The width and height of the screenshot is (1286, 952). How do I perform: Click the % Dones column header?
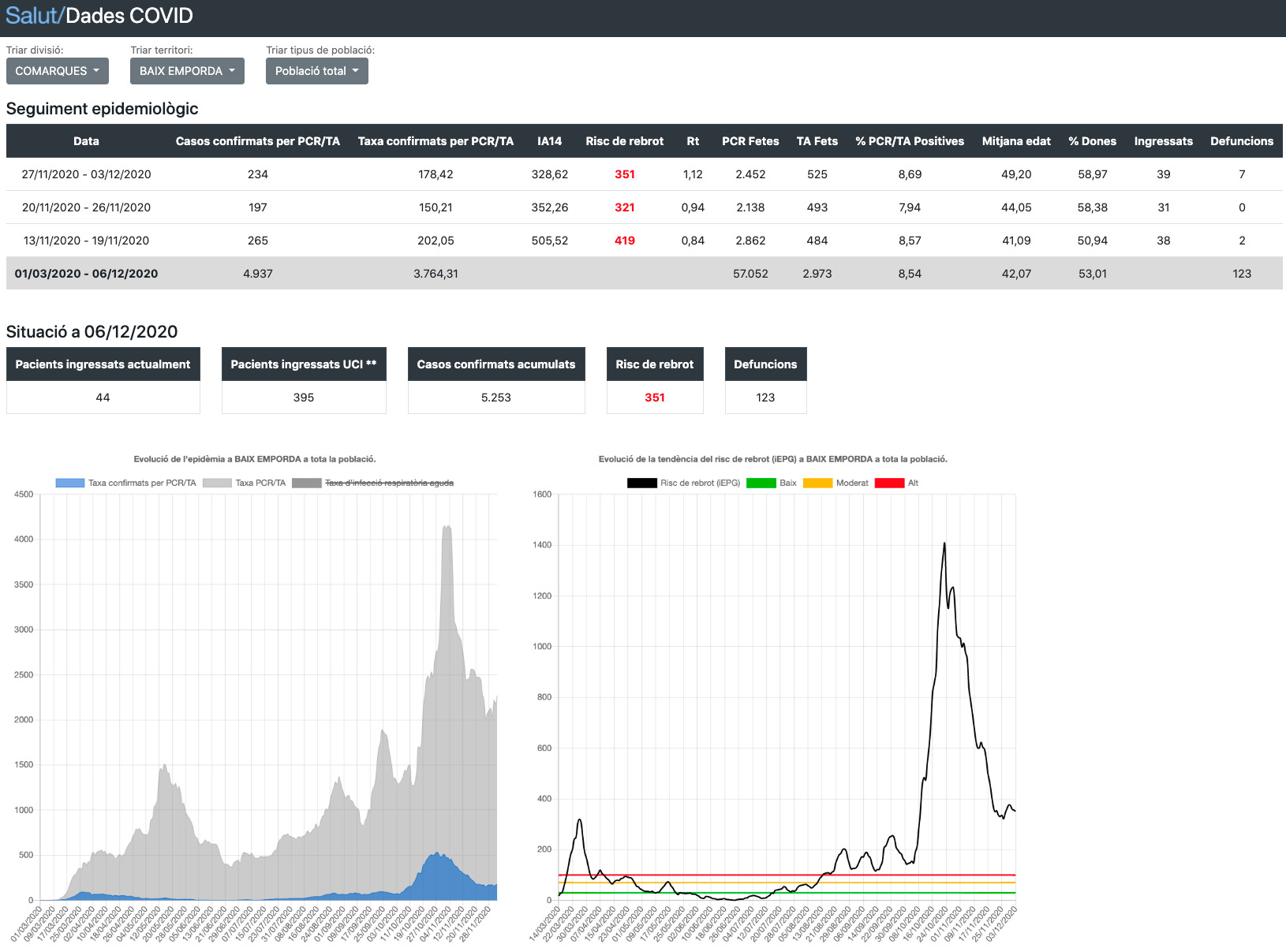pos(1093,141)
